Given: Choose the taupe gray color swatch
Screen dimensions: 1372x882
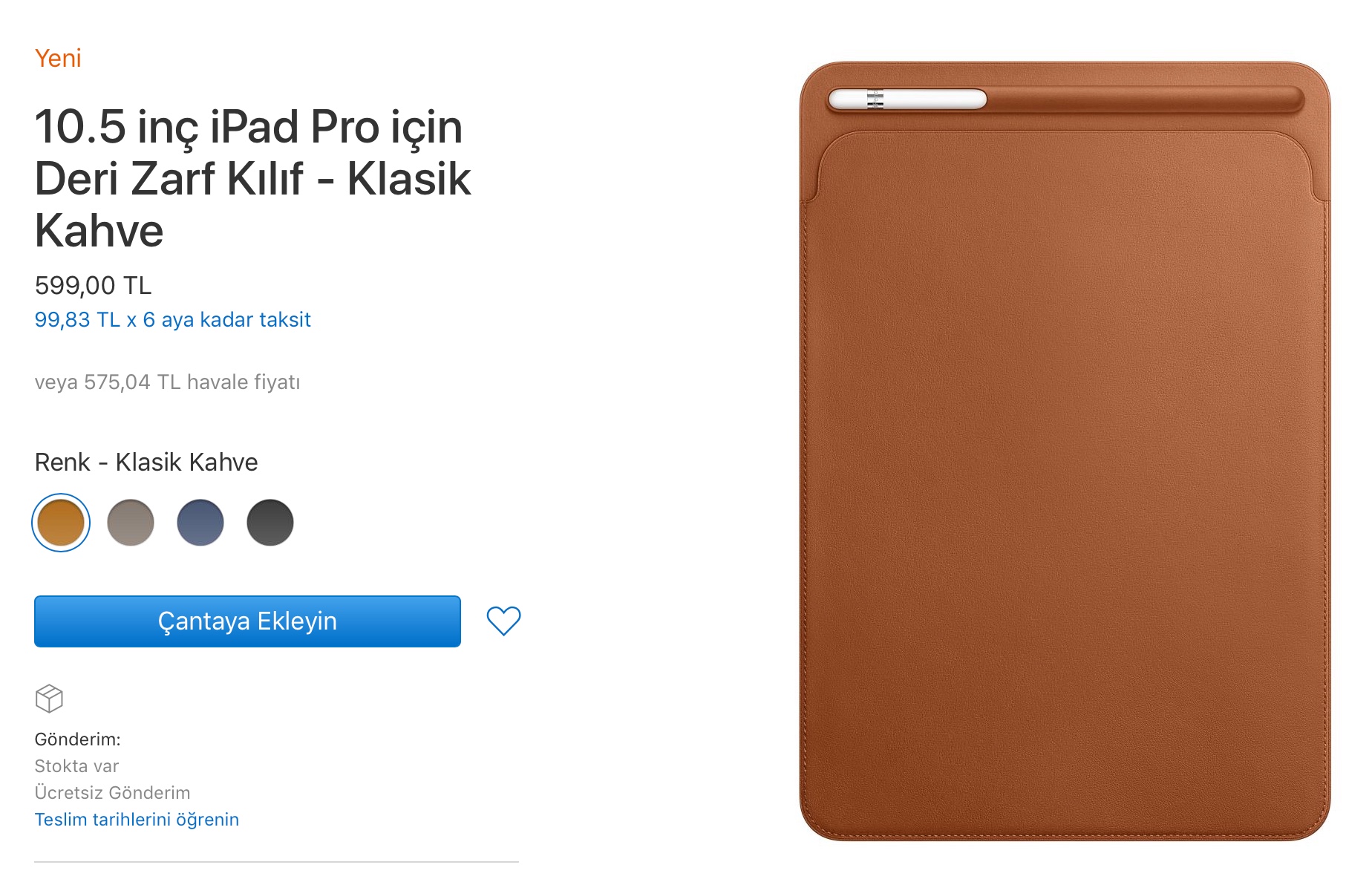Looking at the screenshot, I should tap(131, 523).
